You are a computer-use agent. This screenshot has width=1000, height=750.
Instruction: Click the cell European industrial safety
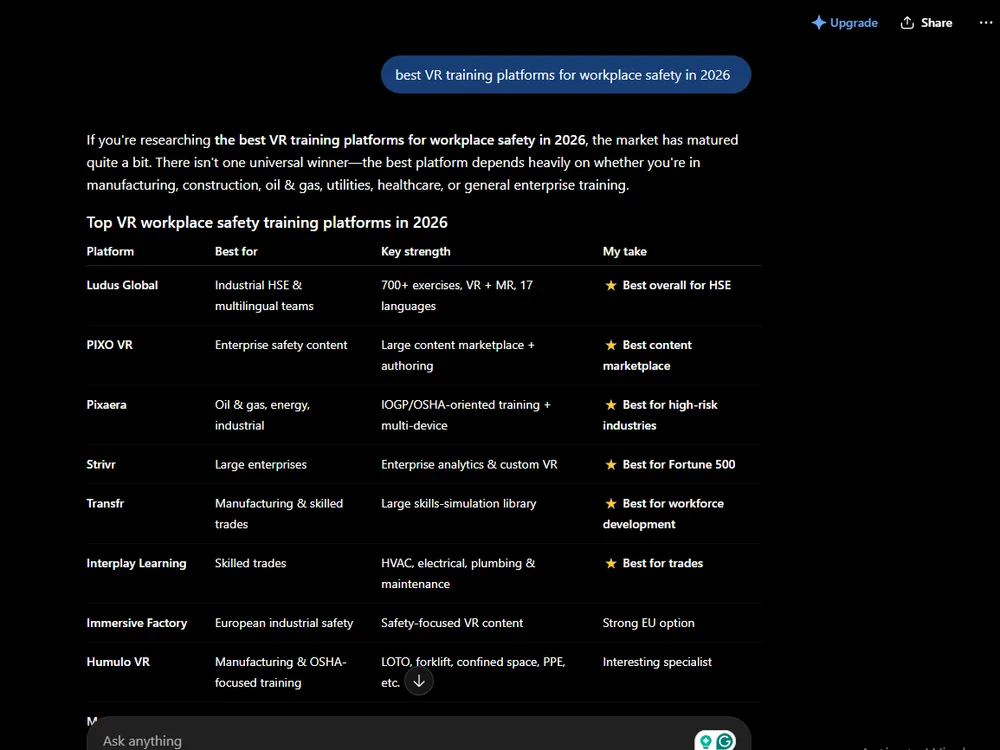coord(284,623)
